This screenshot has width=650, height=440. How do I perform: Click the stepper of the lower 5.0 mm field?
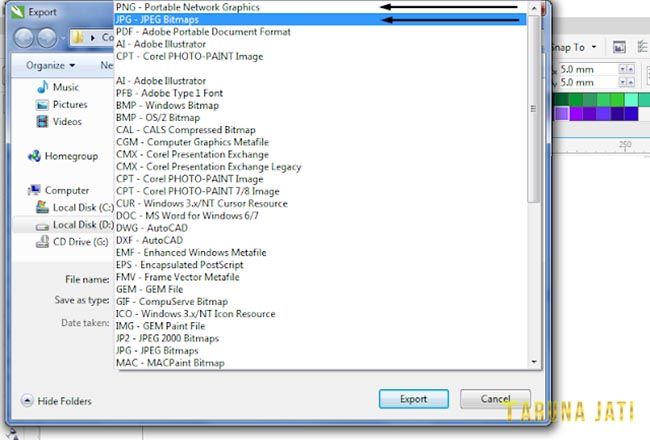pos(626,83)
